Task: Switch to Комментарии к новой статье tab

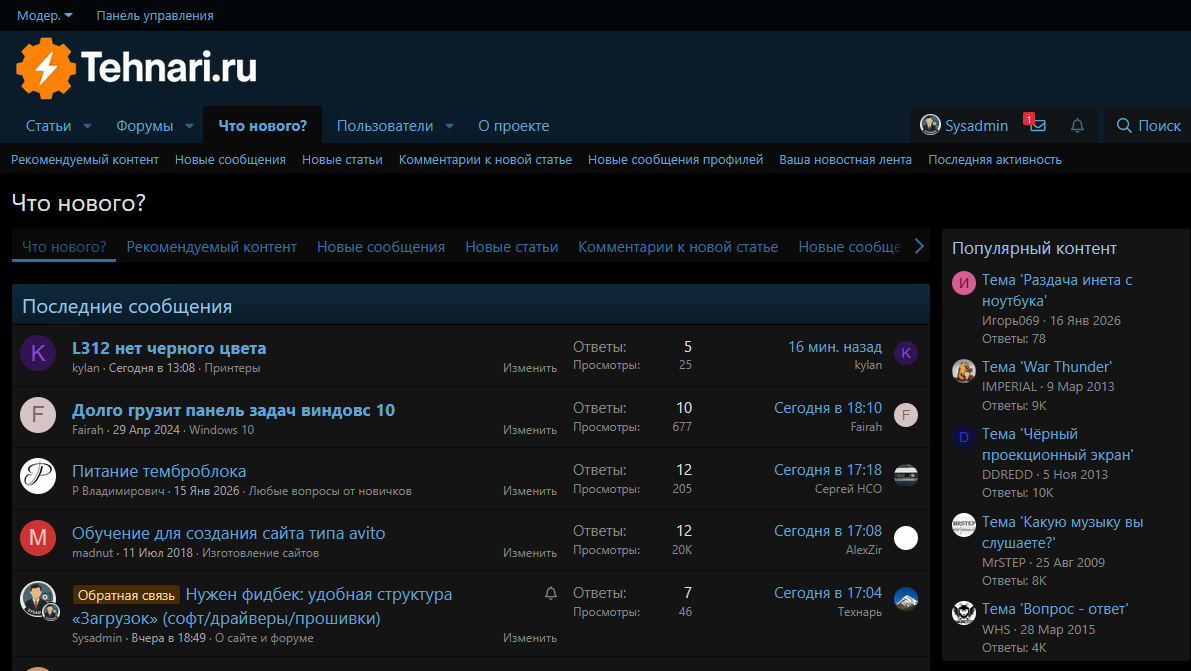Action: (x=678, y=247)
